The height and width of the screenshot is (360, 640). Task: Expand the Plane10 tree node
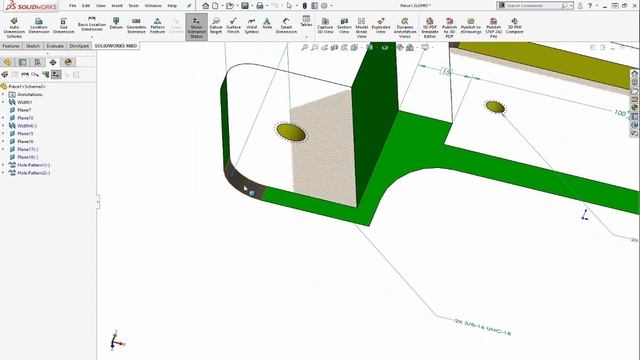3,118
